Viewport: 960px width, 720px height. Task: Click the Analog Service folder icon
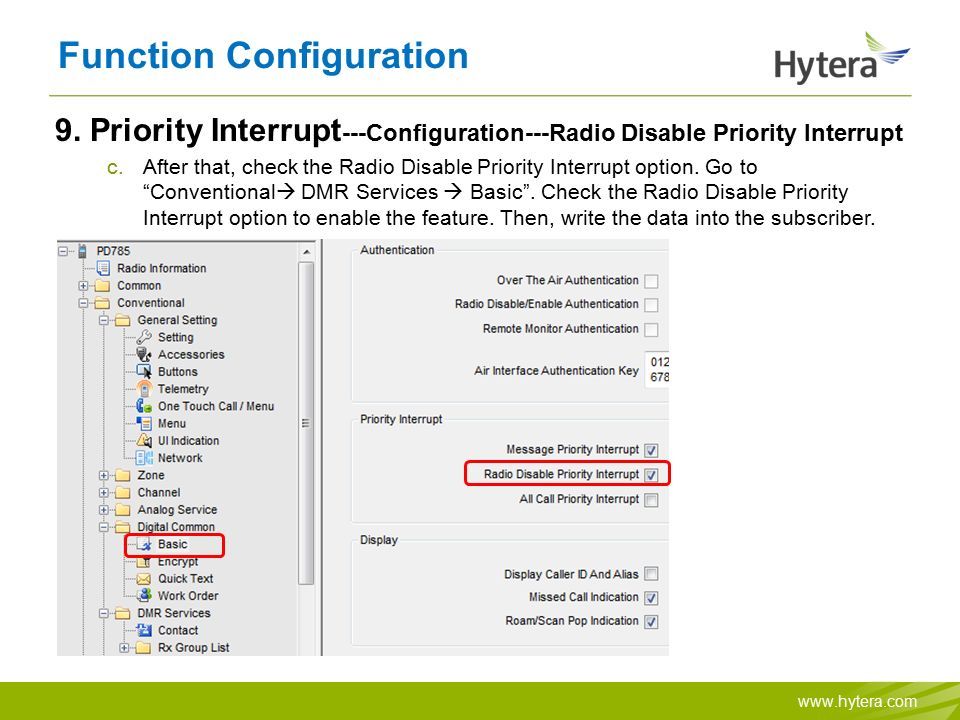[x=123, y=509]
